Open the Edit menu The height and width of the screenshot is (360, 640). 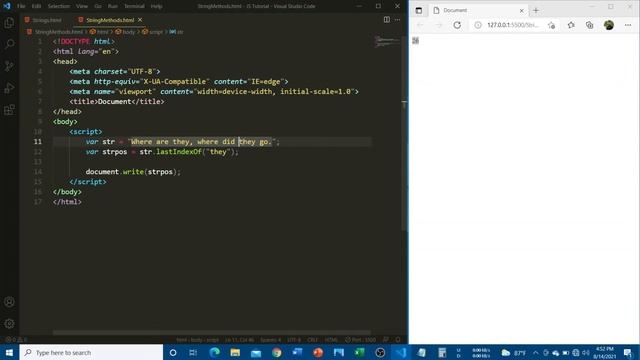click(x=36, y=6)
